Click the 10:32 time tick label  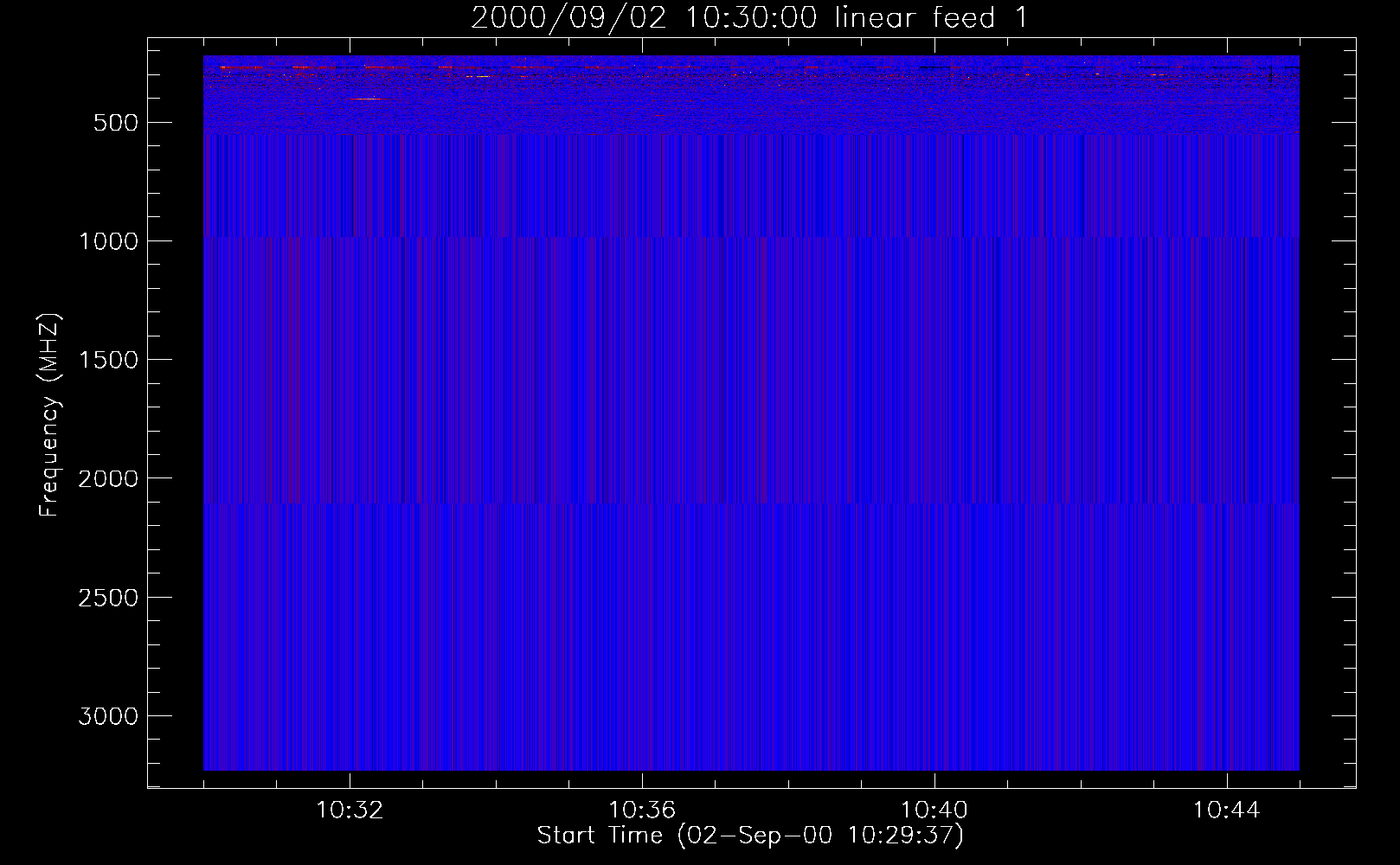350,811
